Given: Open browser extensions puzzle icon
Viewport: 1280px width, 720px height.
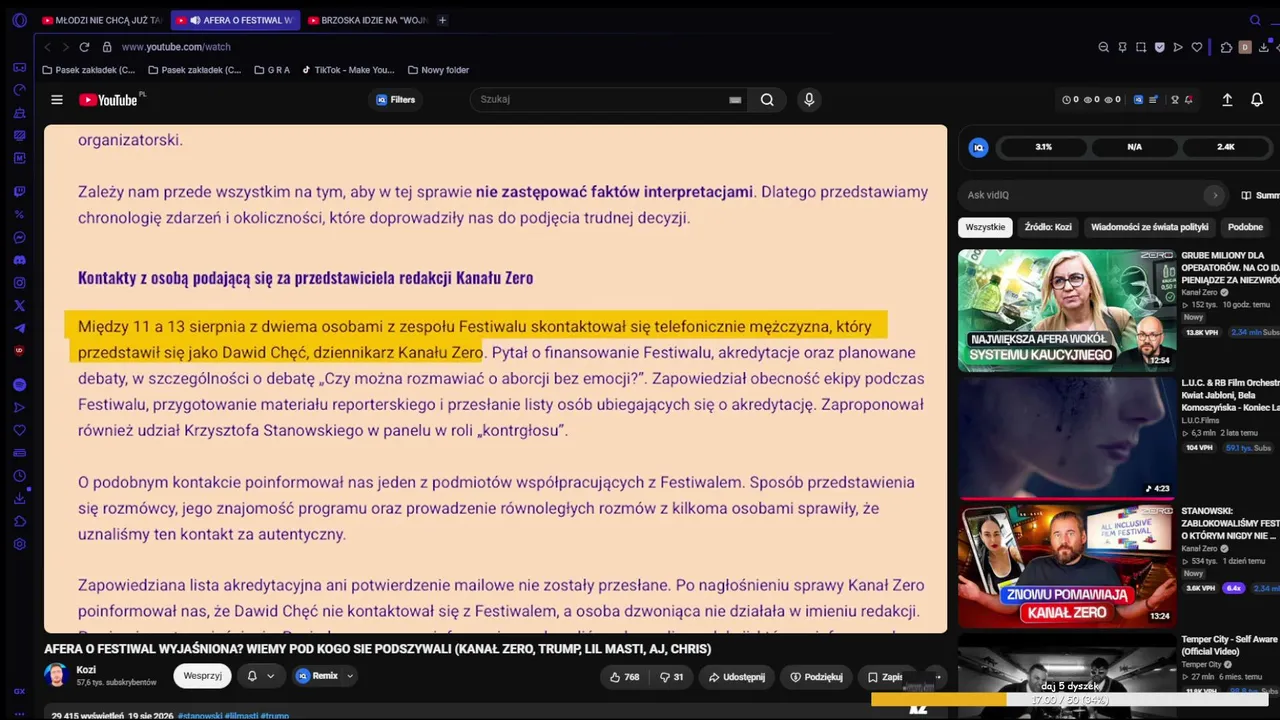Looking at the screenshot, I should click(1226, 47).
